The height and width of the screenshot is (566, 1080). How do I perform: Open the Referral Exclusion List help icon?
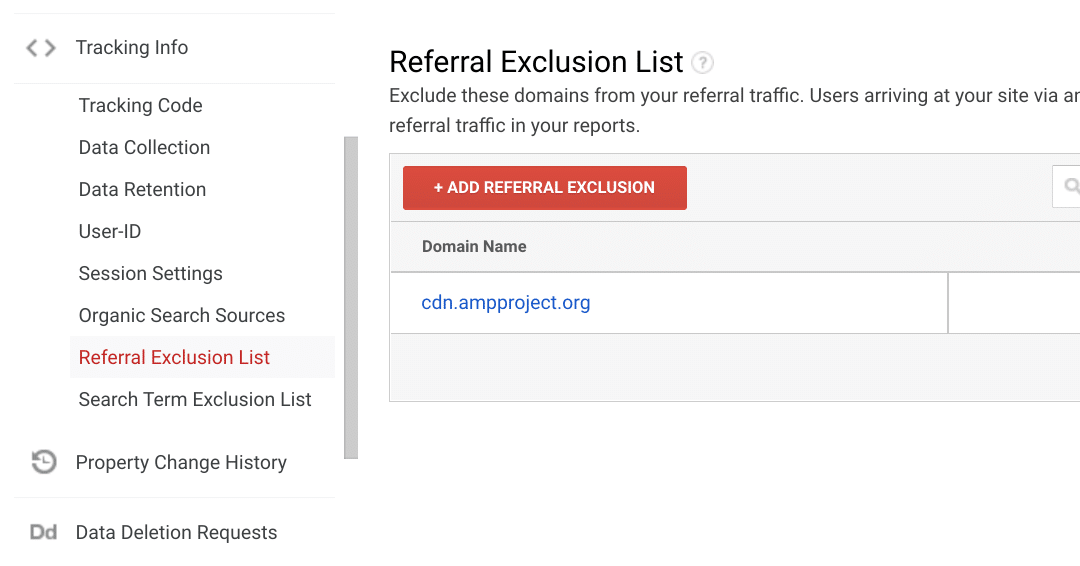point(703,63)
